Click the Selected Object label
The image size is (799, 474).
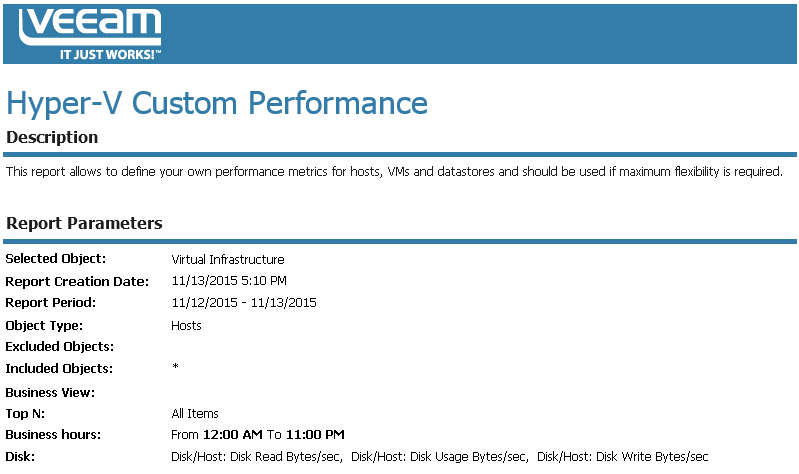(56, 259)
